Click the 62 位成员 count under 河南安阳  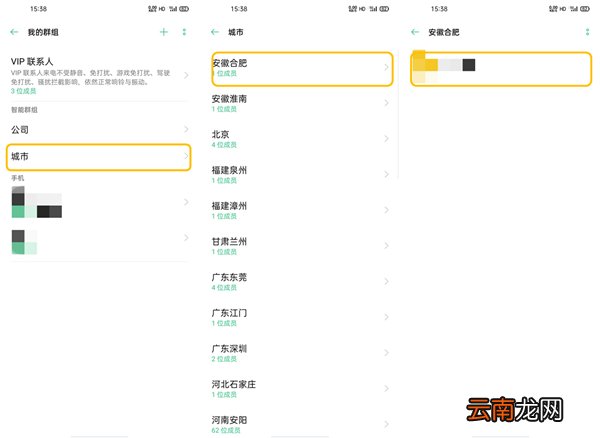[226, 430]
